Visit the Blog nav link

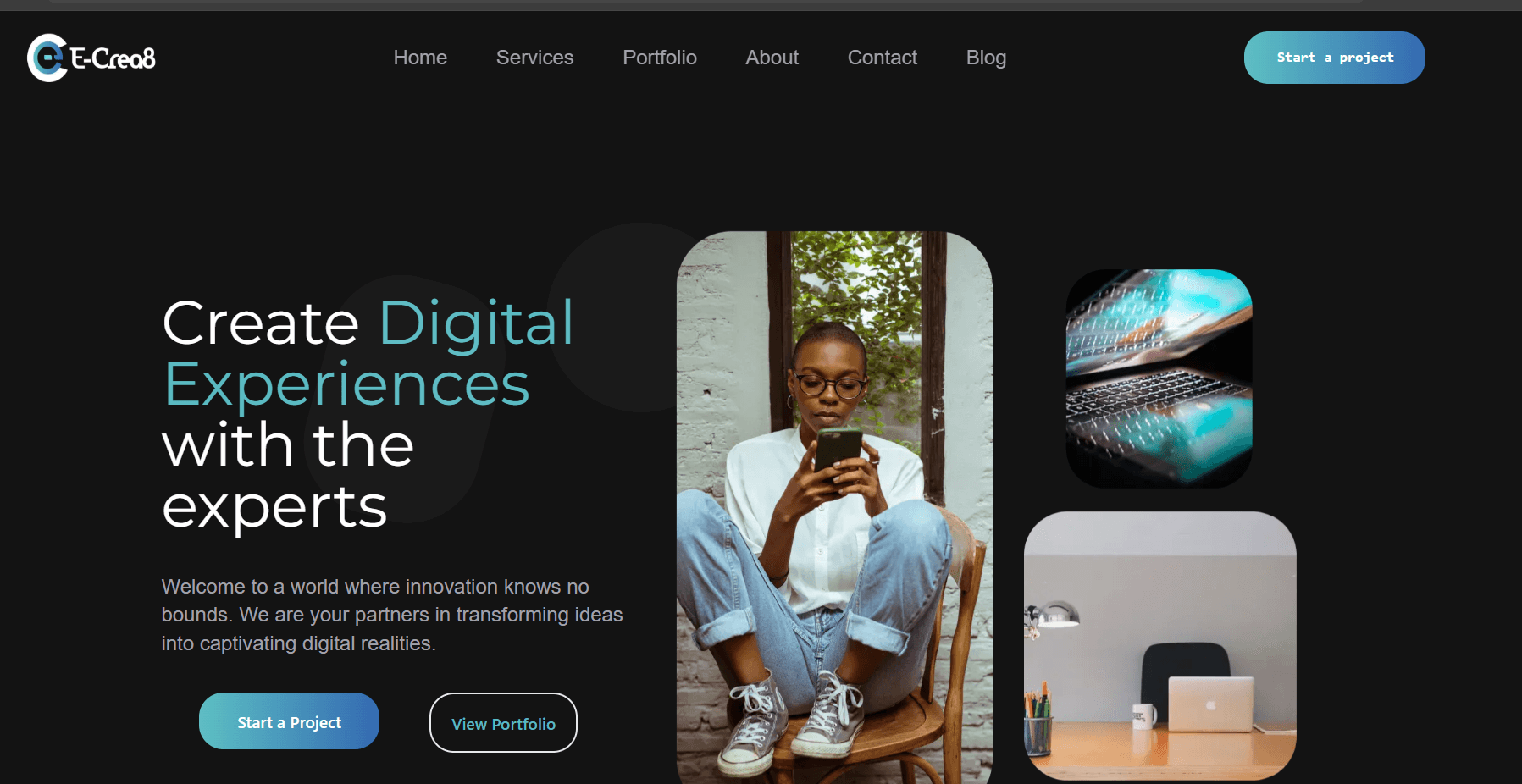tap(986, 58)
